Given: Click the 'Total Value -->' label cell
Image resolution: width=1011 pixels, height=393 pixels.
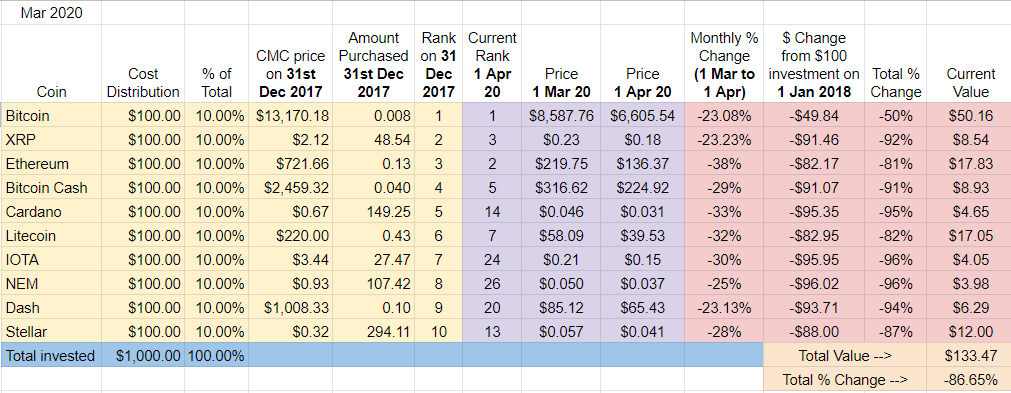Looking at the screenshot, I should (845, 356).
